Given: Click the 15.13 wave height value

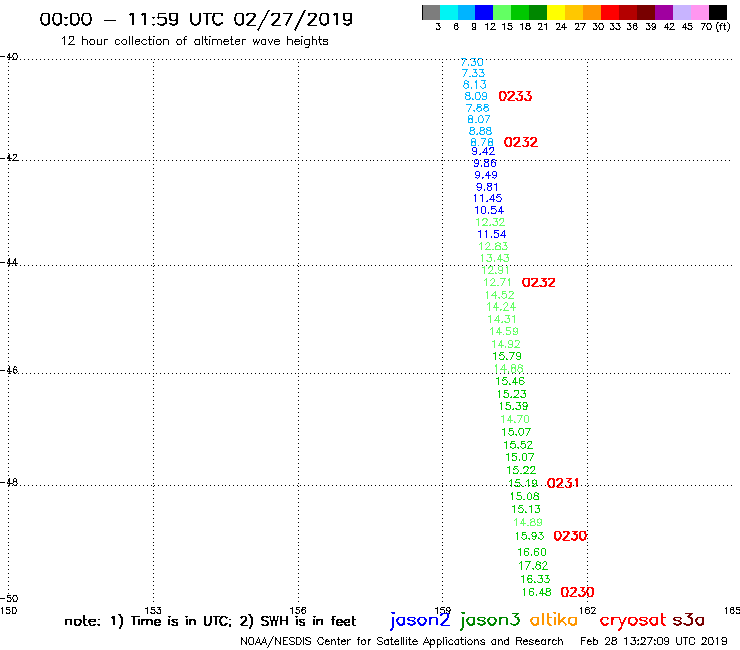Looking at the screenshot, I should 526,510.
